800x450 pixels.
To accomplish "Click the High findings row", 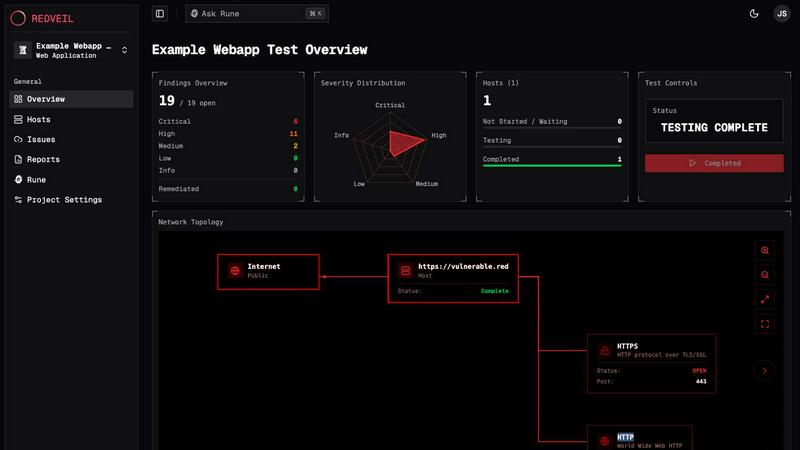I will click(228, 134).
